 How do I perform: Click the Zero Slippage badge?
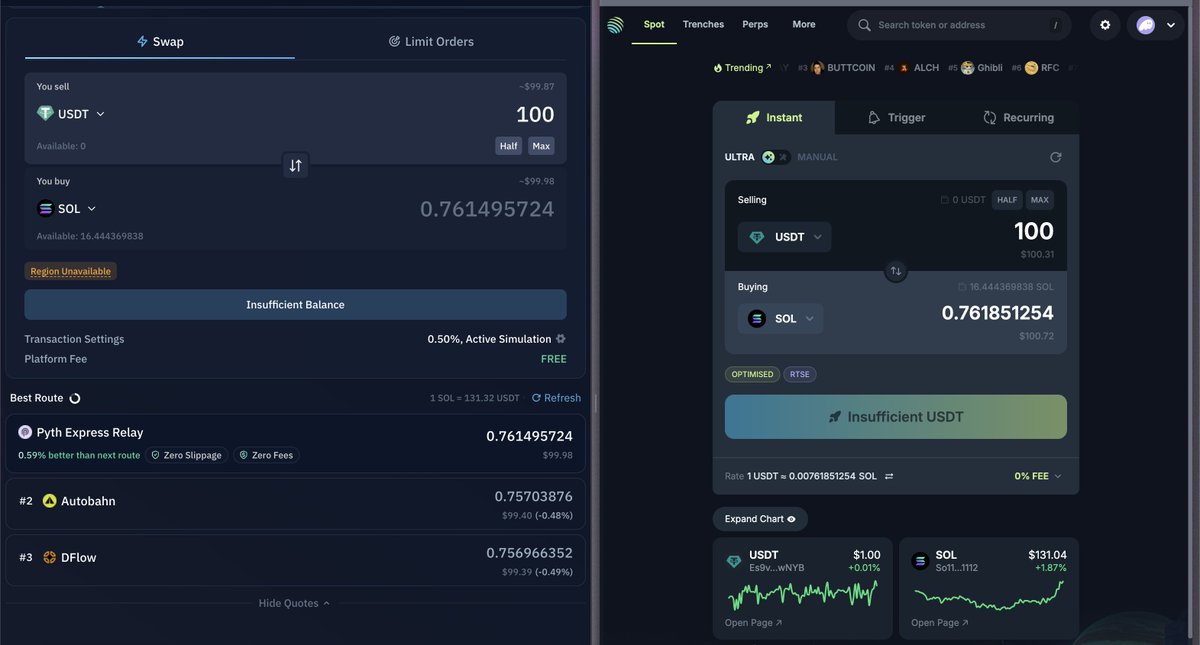coord(186,455)
